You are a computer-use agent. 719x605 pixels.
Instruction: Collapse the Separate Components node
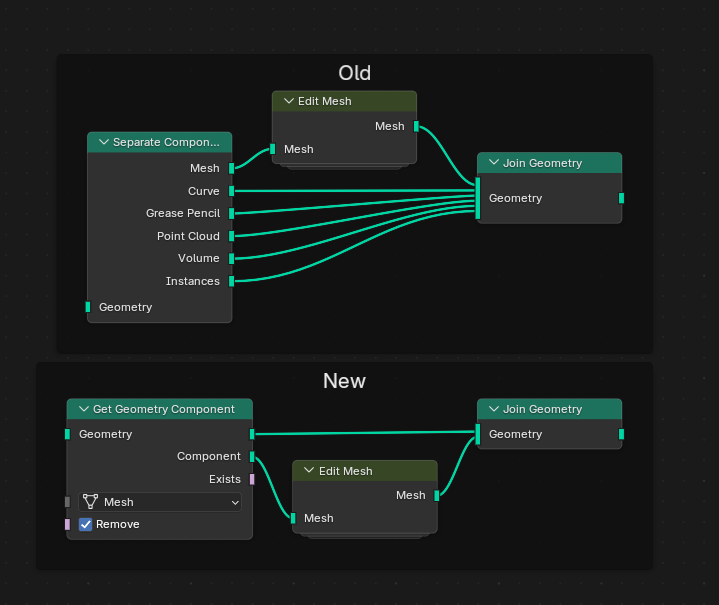click(x=104, y=142)
